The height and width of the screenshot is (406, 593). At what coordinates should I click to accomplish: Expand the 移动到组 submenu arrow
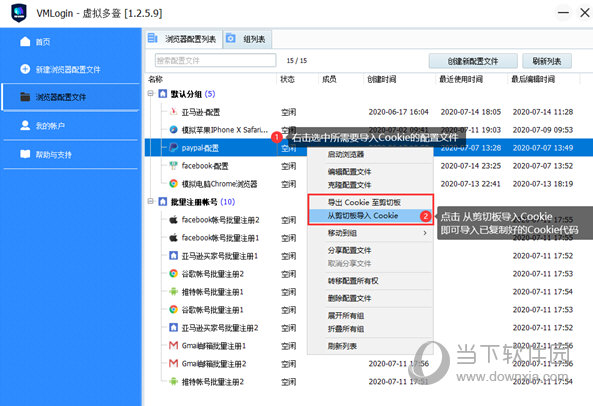pos(425,233)
